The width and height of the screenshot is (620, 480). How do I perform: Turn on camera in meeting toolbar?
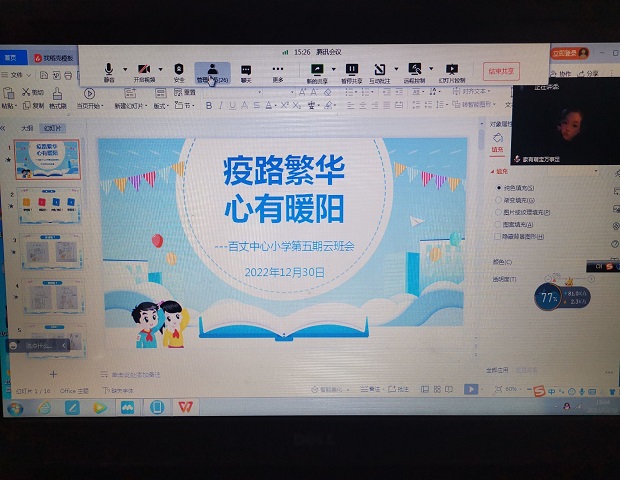pyautogui.click(x=146, y=70)
